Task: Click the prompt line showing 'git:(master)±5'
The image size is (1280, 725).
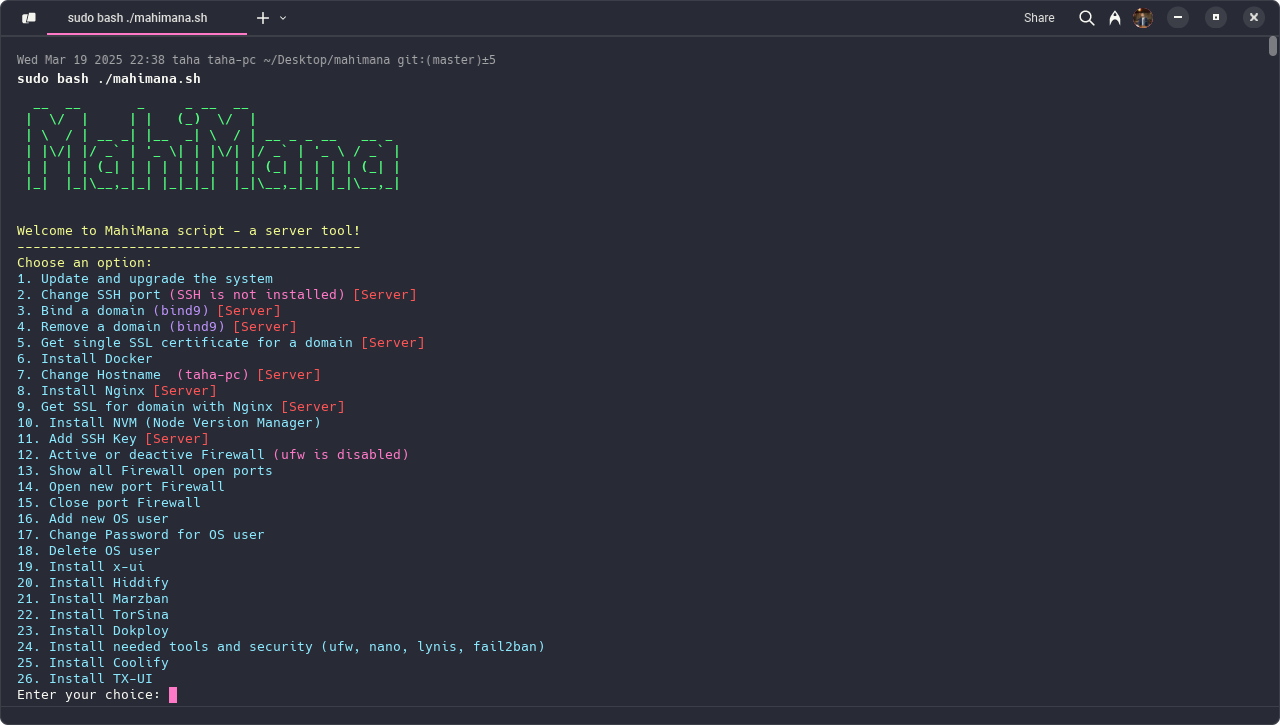Action: (256, 60)
